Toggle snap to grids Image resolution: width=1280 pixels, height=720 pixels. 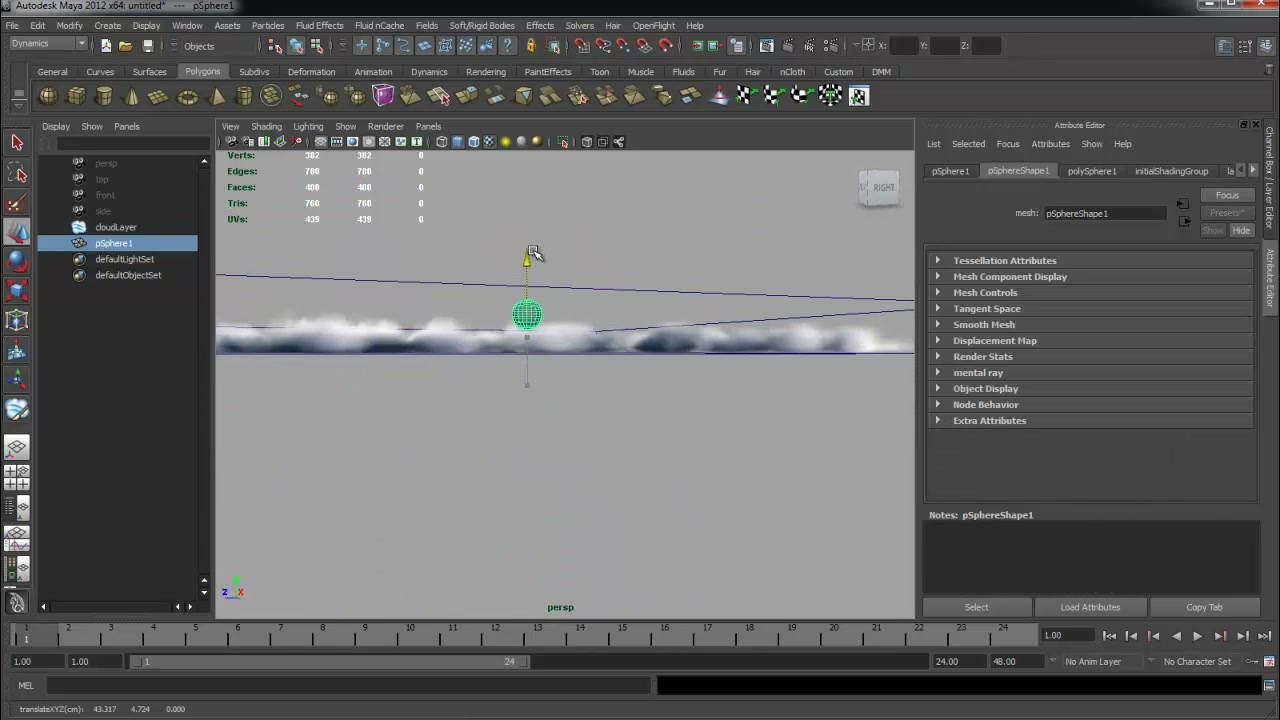click(x=582, y=45)
